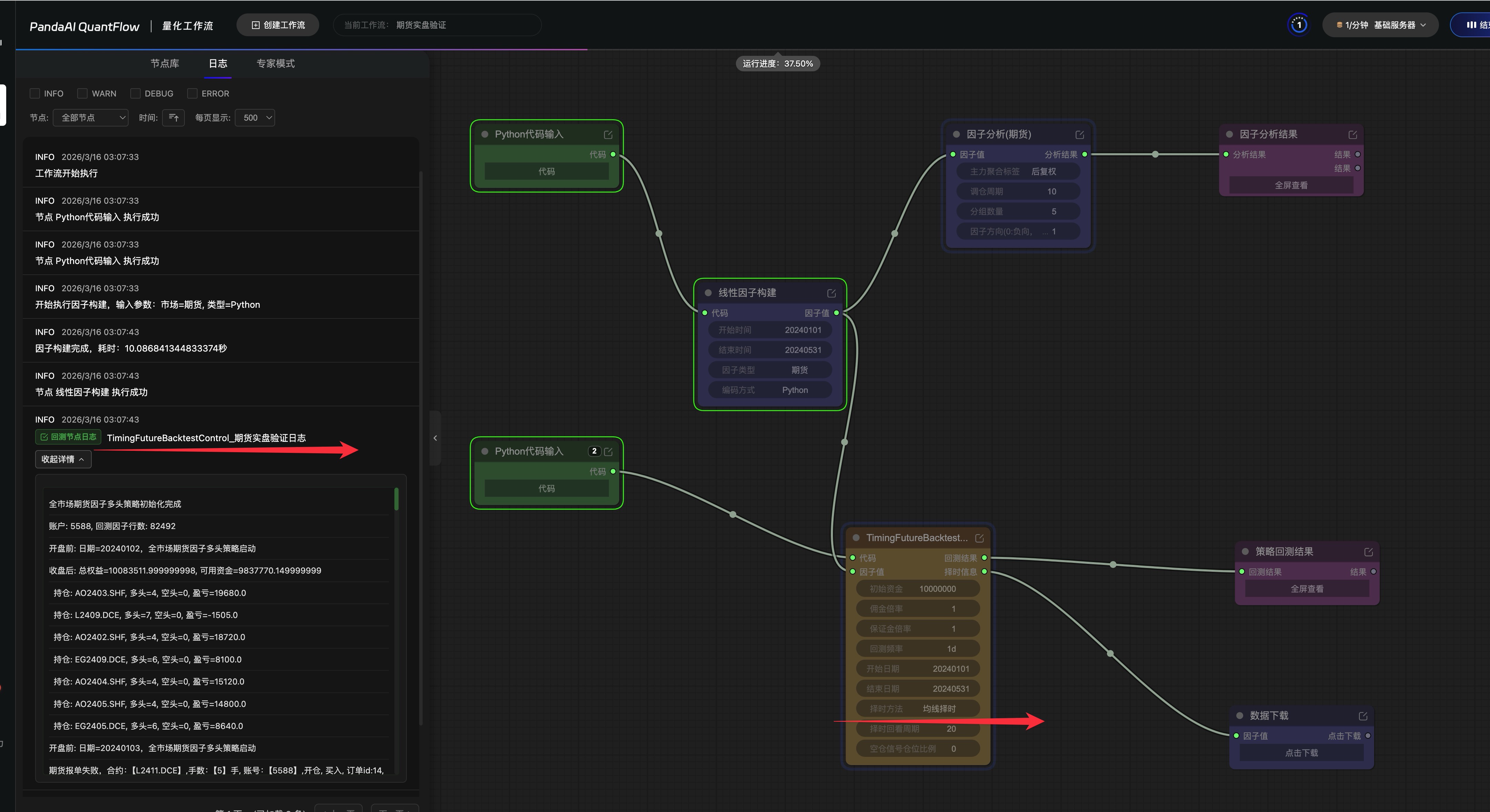Click edit icon on 因子分析结果 node
Image resolution: width=1490 pixels, height=812 pixels.
[x=1352, y=135]
